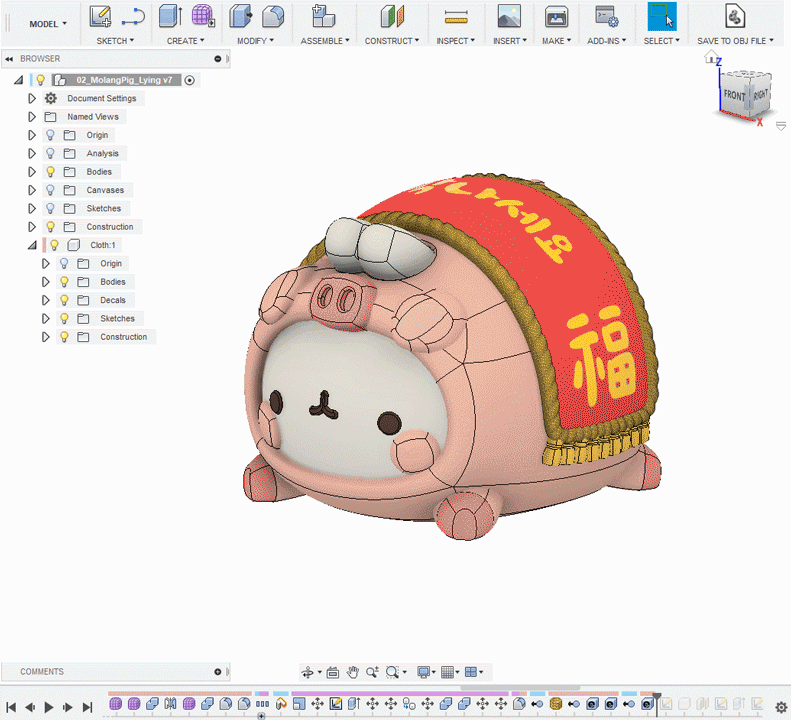Jump to timeline beginning
The width and height of the screenshot is (791, 720).
pyautogui.click(x=11, y=707)
